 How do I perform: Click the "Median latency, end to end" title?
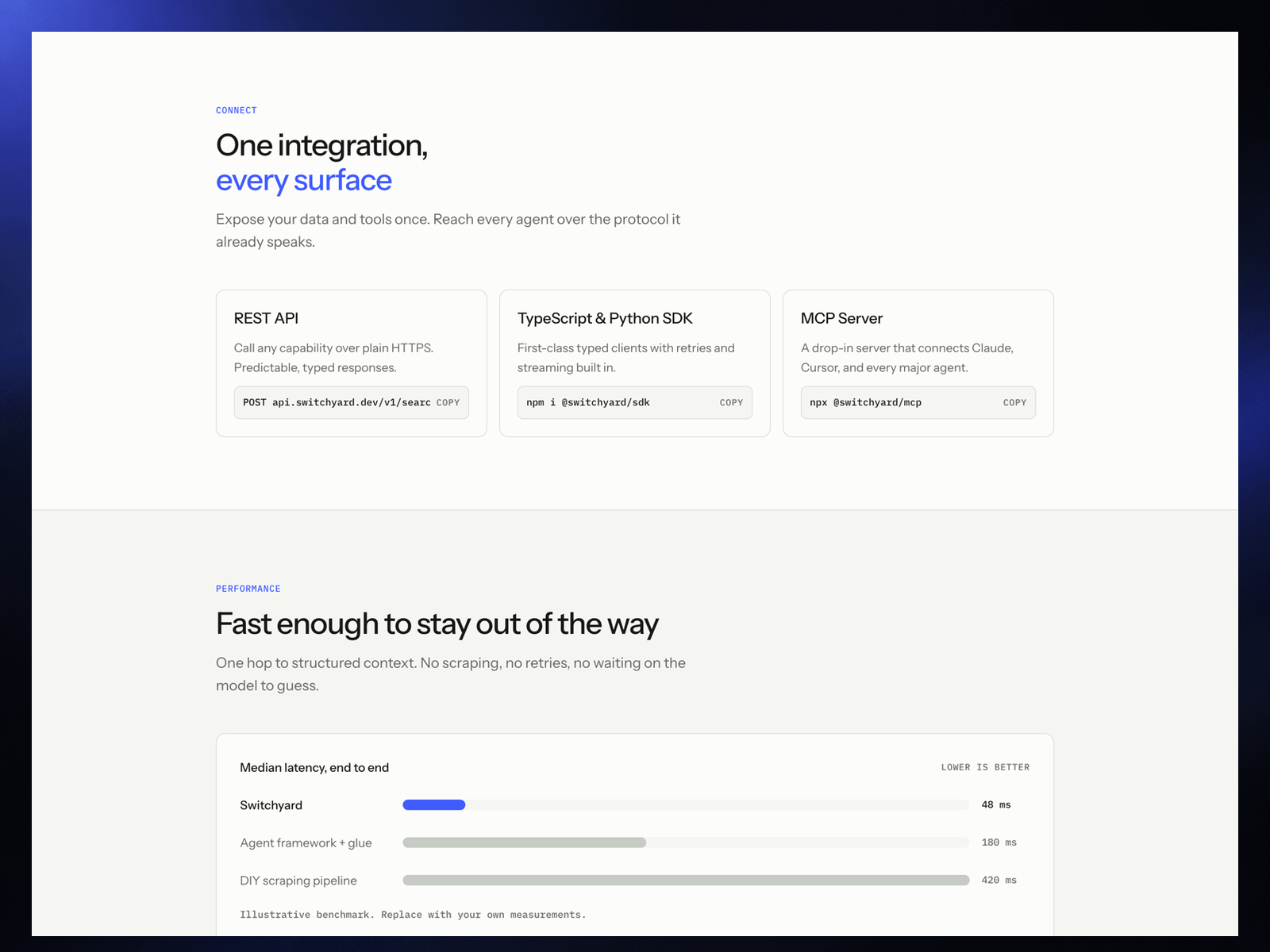click(x=314, y=767)
